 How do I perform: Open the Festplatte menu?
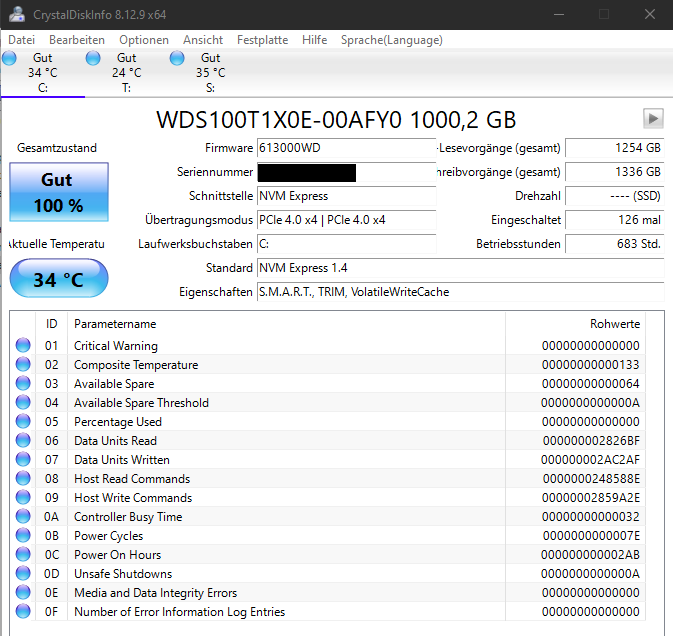pyautogui.click(x=263, y=40)
